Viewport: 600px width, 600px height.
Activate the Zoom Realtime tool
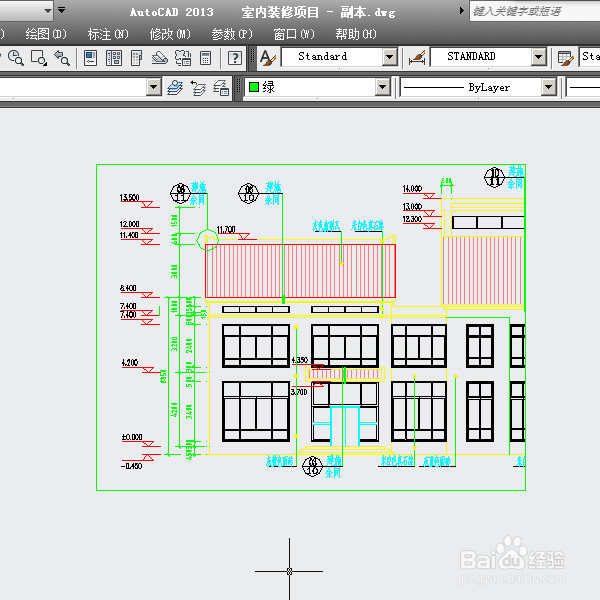16,58
